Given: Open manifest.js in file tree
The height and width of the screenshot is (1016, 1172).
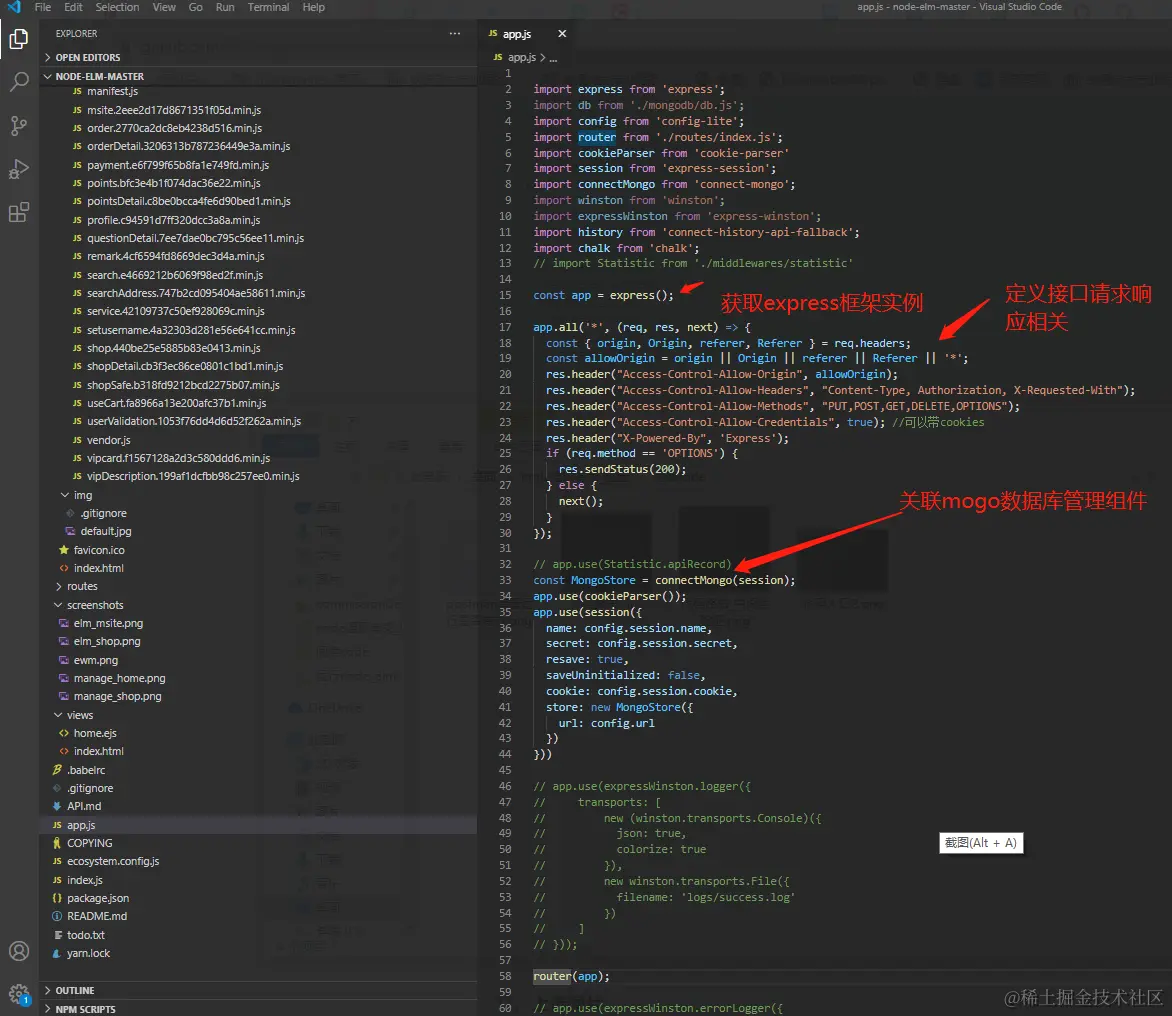Looking at the screenshot, I should [x=112, y=91].
